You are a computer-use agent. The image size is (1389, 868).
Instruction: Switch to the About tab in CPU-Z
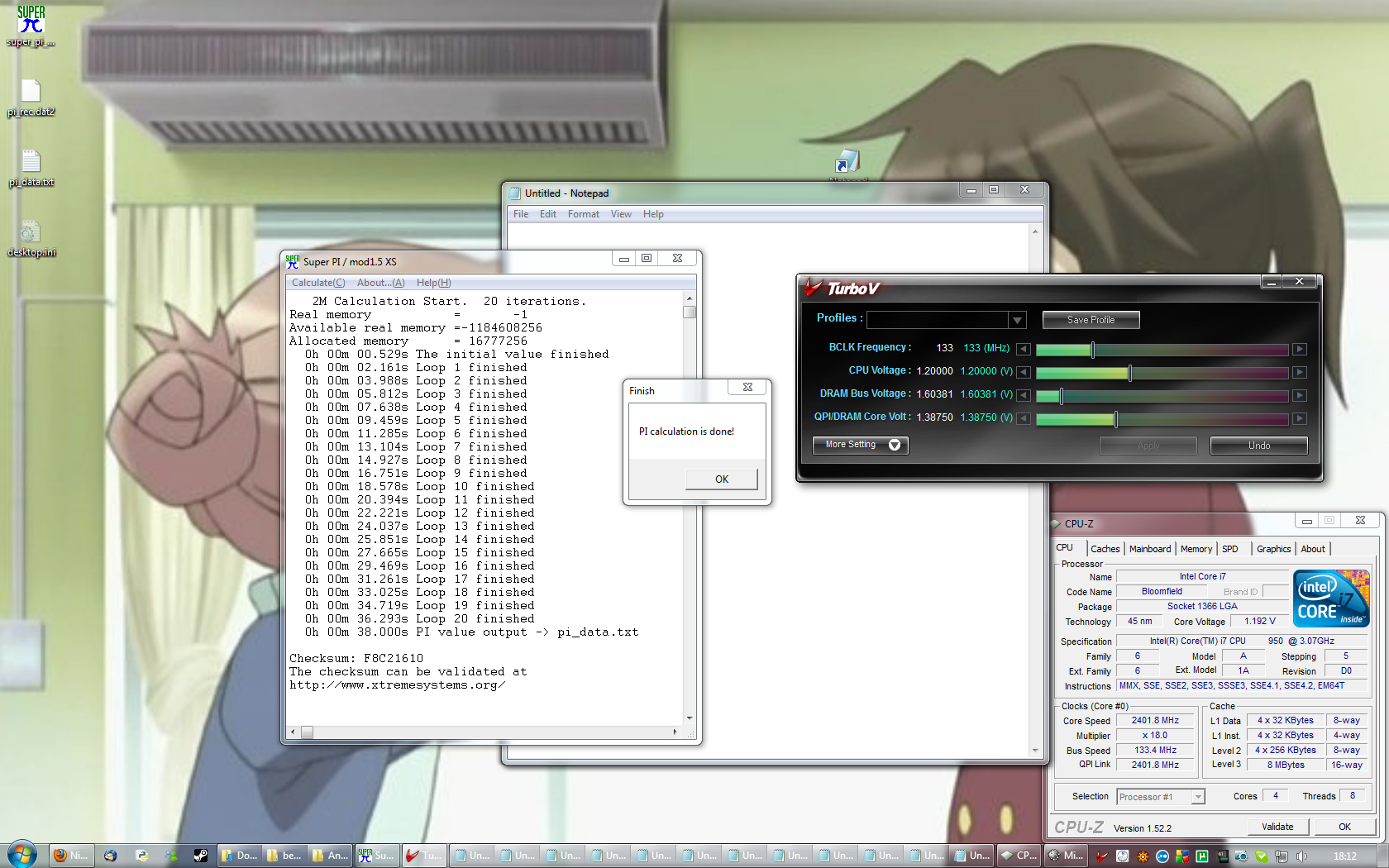pos(1313,549)
